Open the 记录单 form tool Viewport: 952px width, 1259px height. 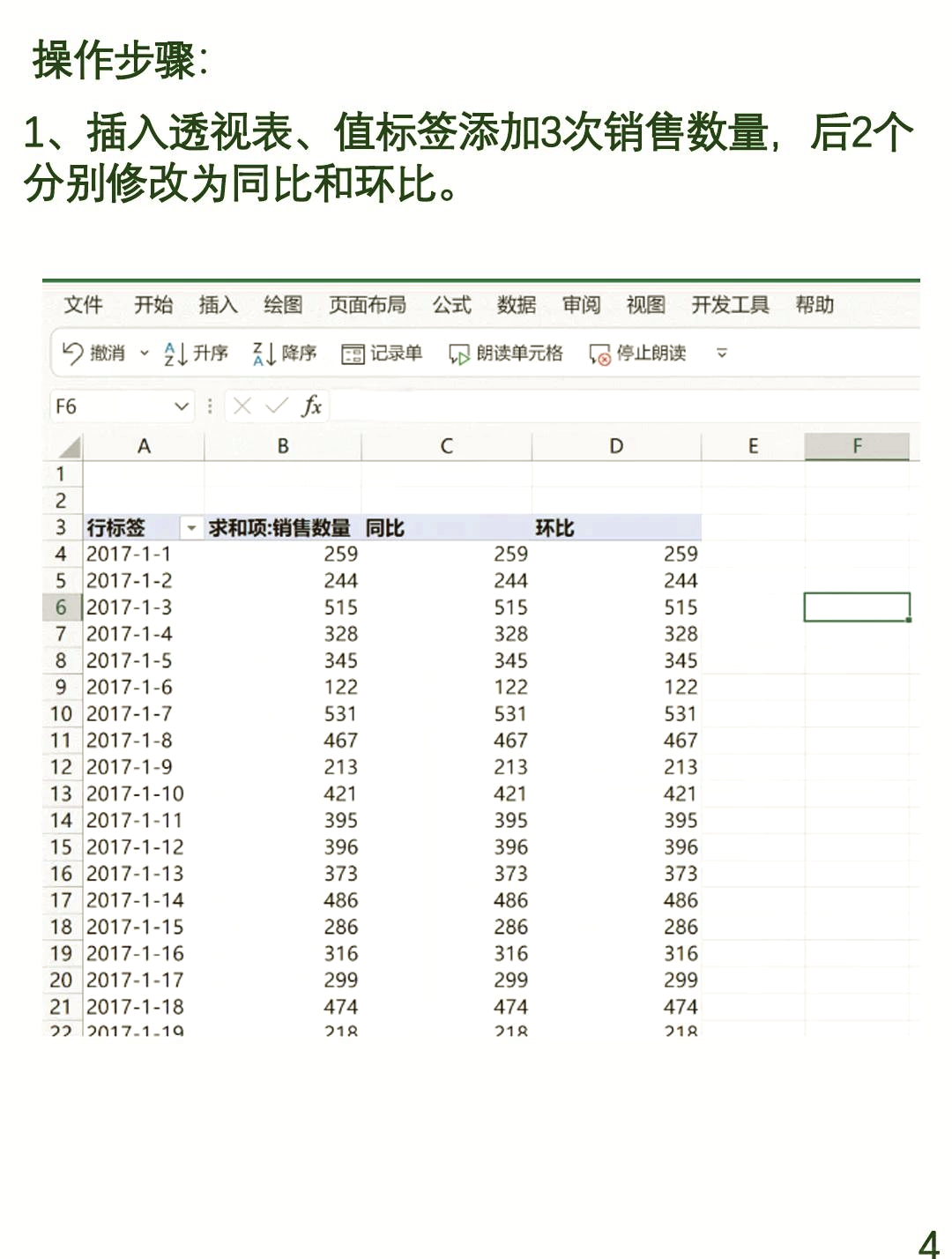pyautogui.click(x=382, y=354)
